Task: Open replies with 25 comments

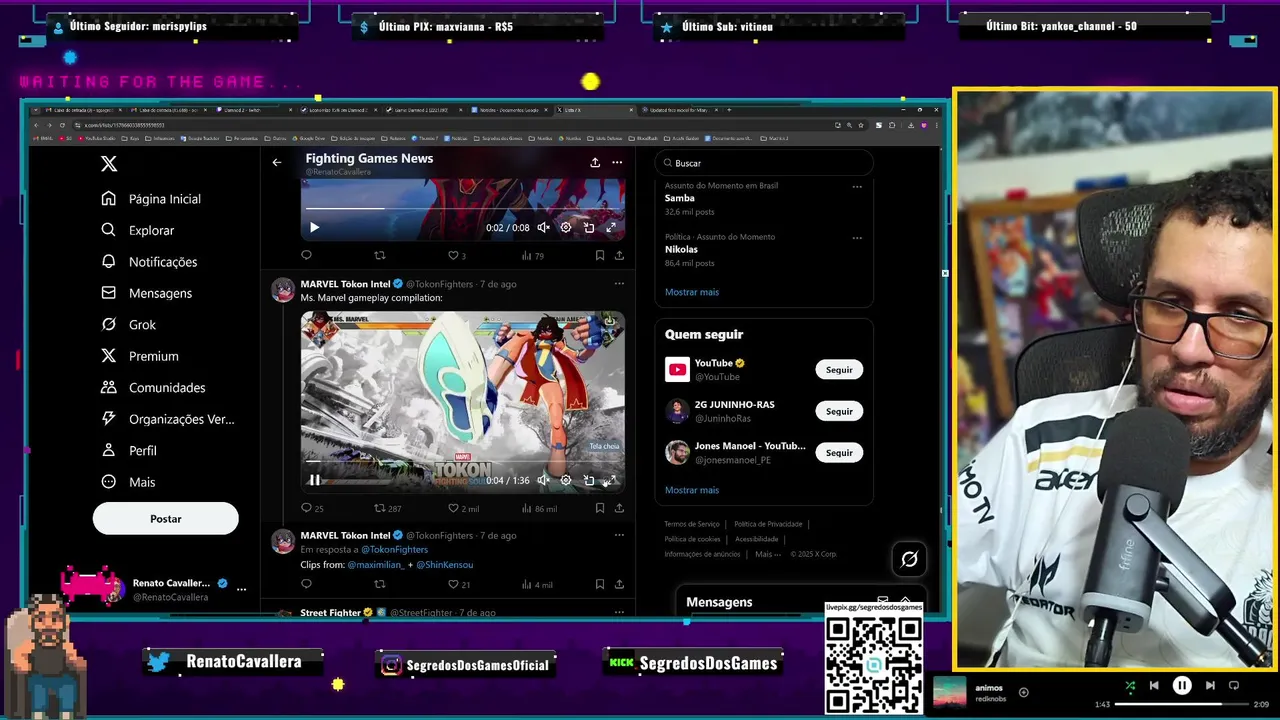Action: [x=312, y=508]
